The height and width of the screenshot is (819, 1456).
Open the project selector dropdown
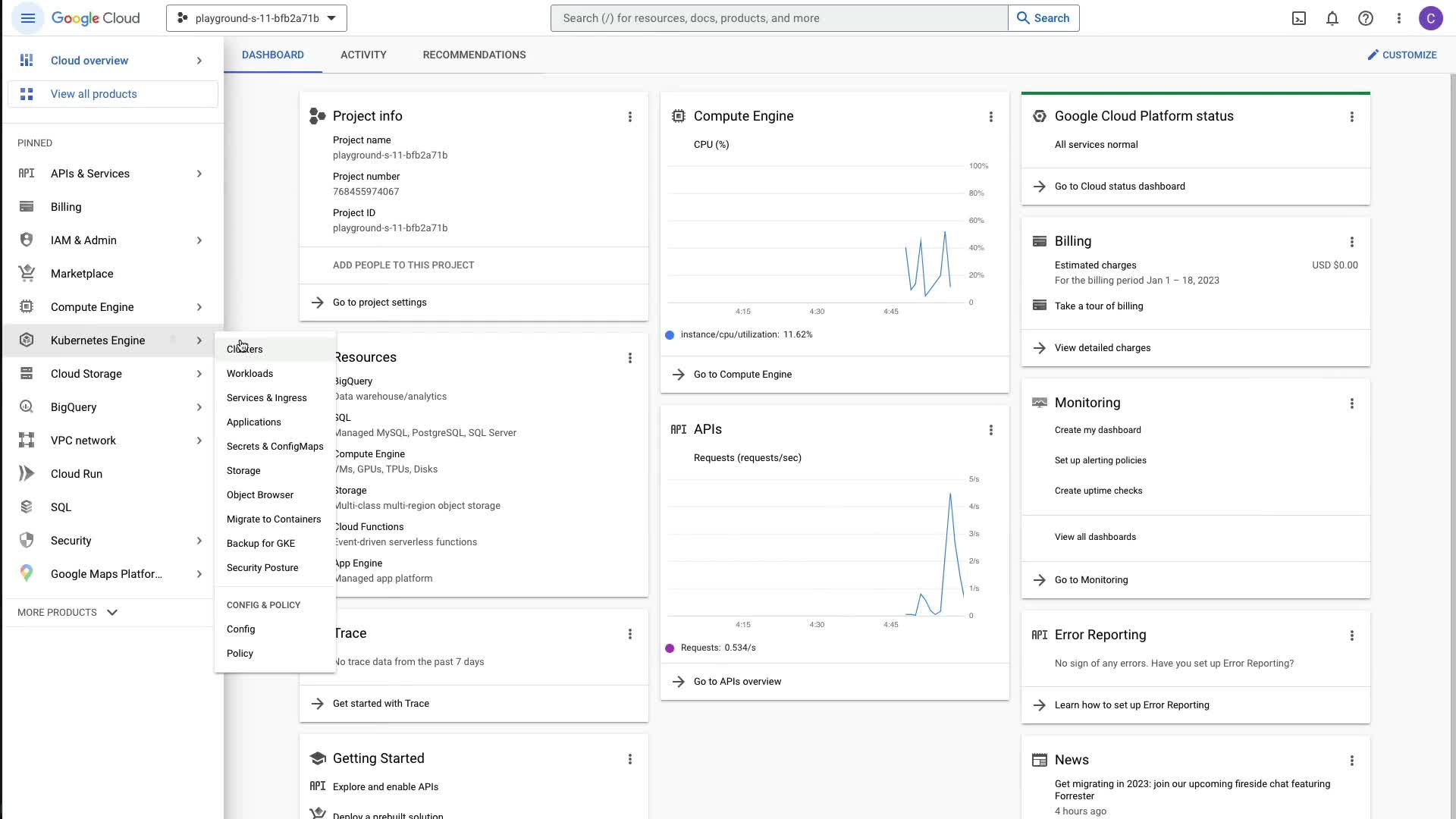coord(256,18)
